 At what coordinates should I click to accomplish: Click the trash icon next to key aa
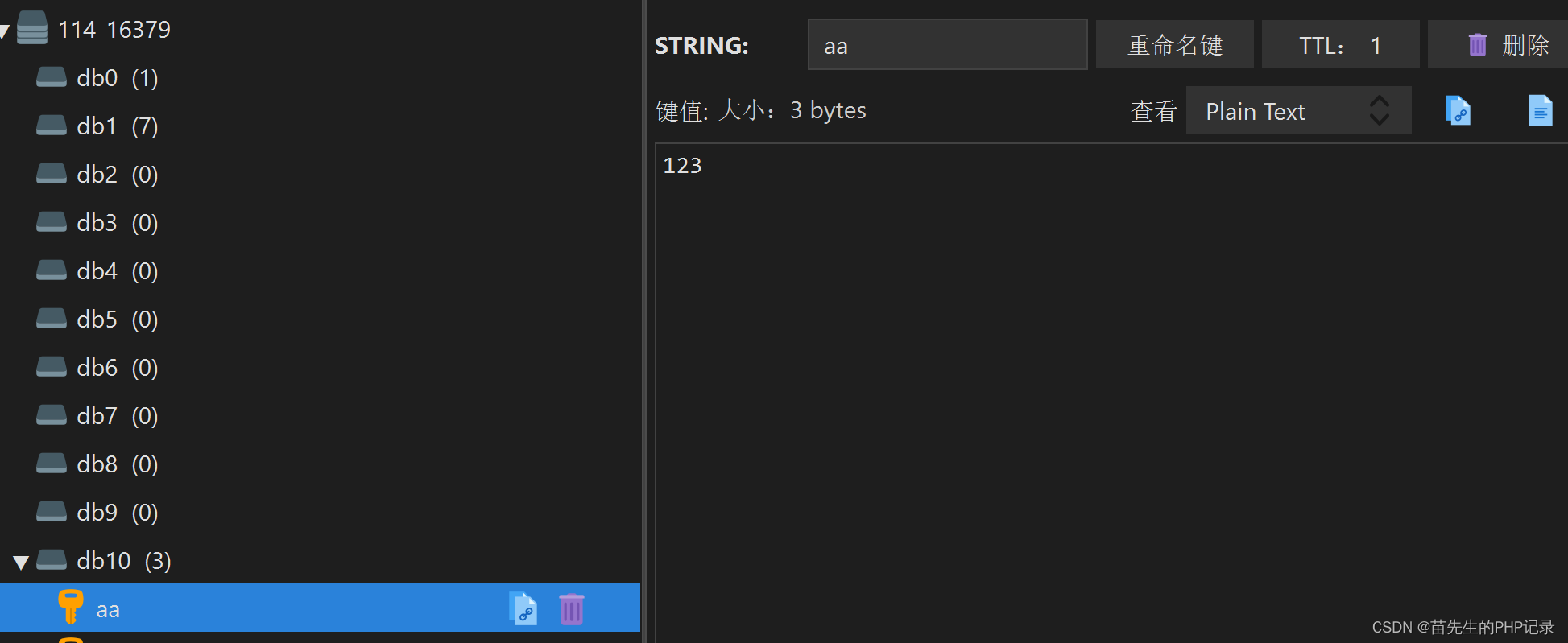[571, 608]
